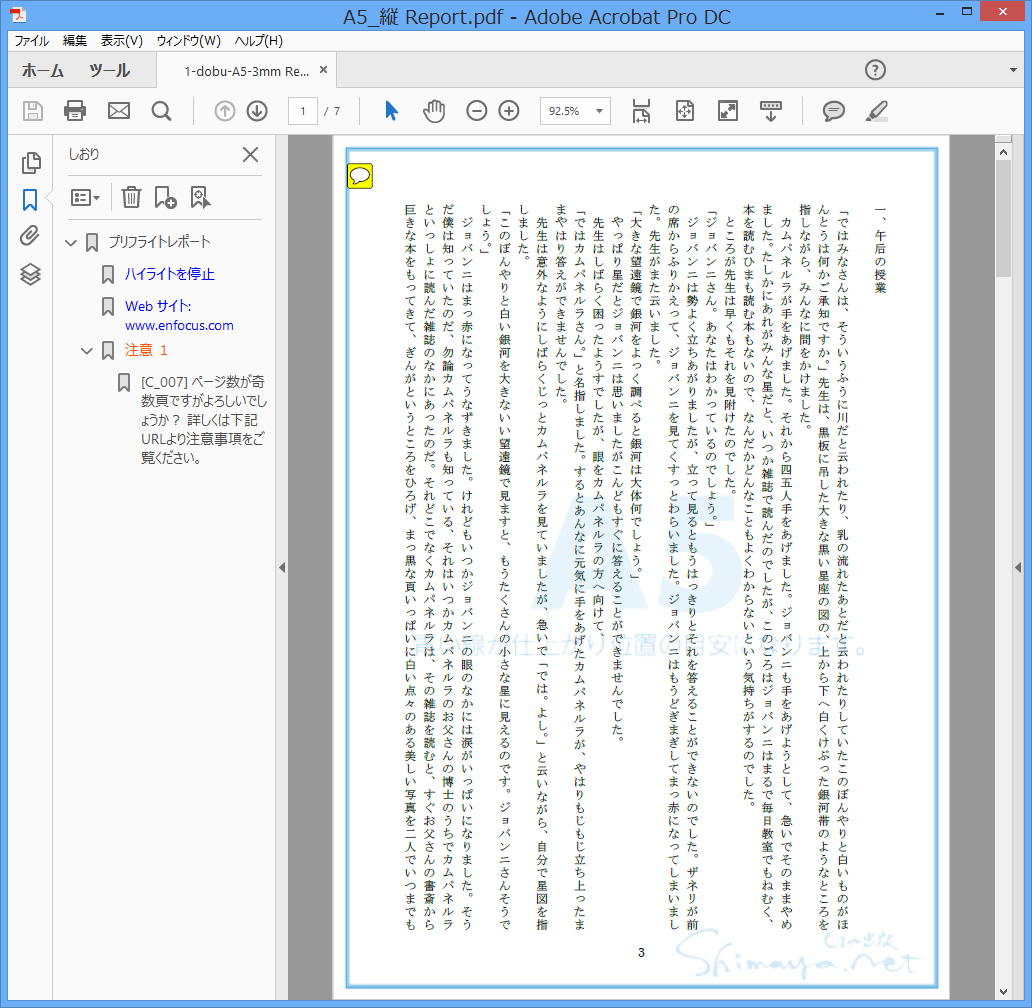Zoom in with the plus icon

tap(509, 111)
